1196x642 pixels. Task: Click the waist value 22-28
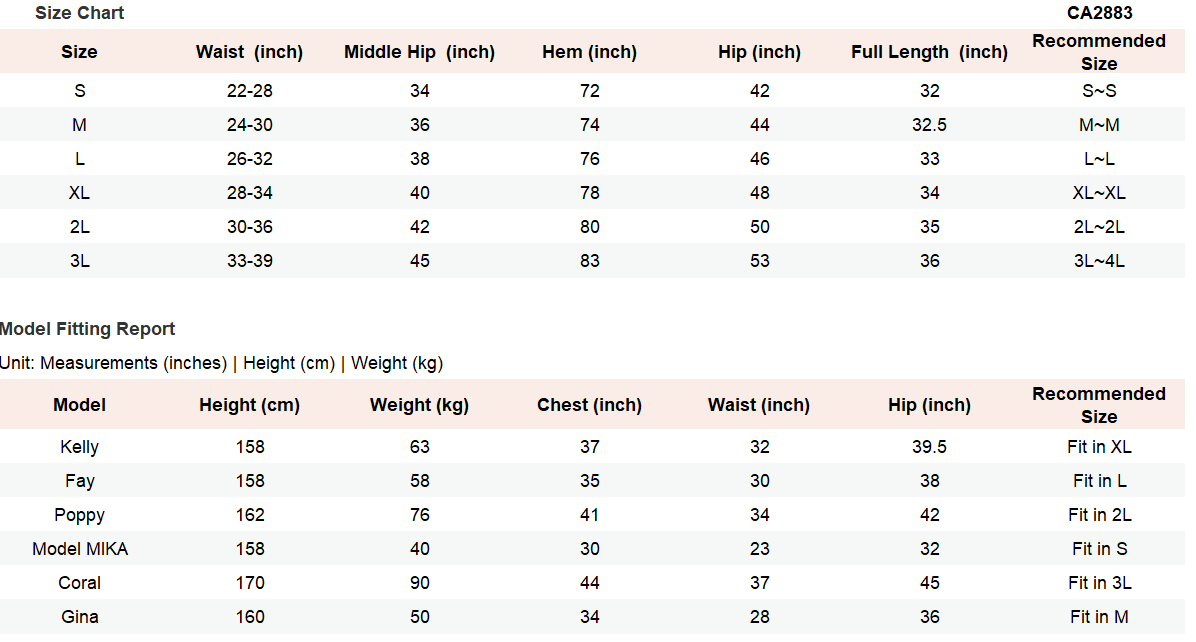point(250,91)
